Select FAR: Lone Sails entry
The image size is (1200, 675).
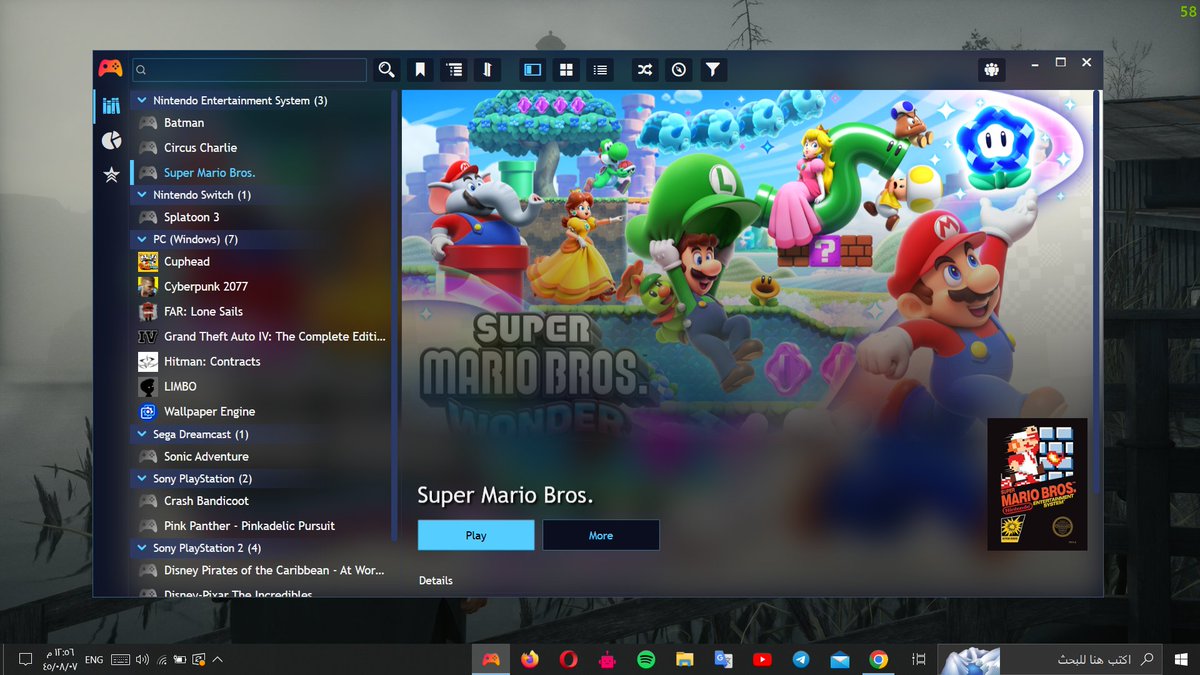(260, 312)
